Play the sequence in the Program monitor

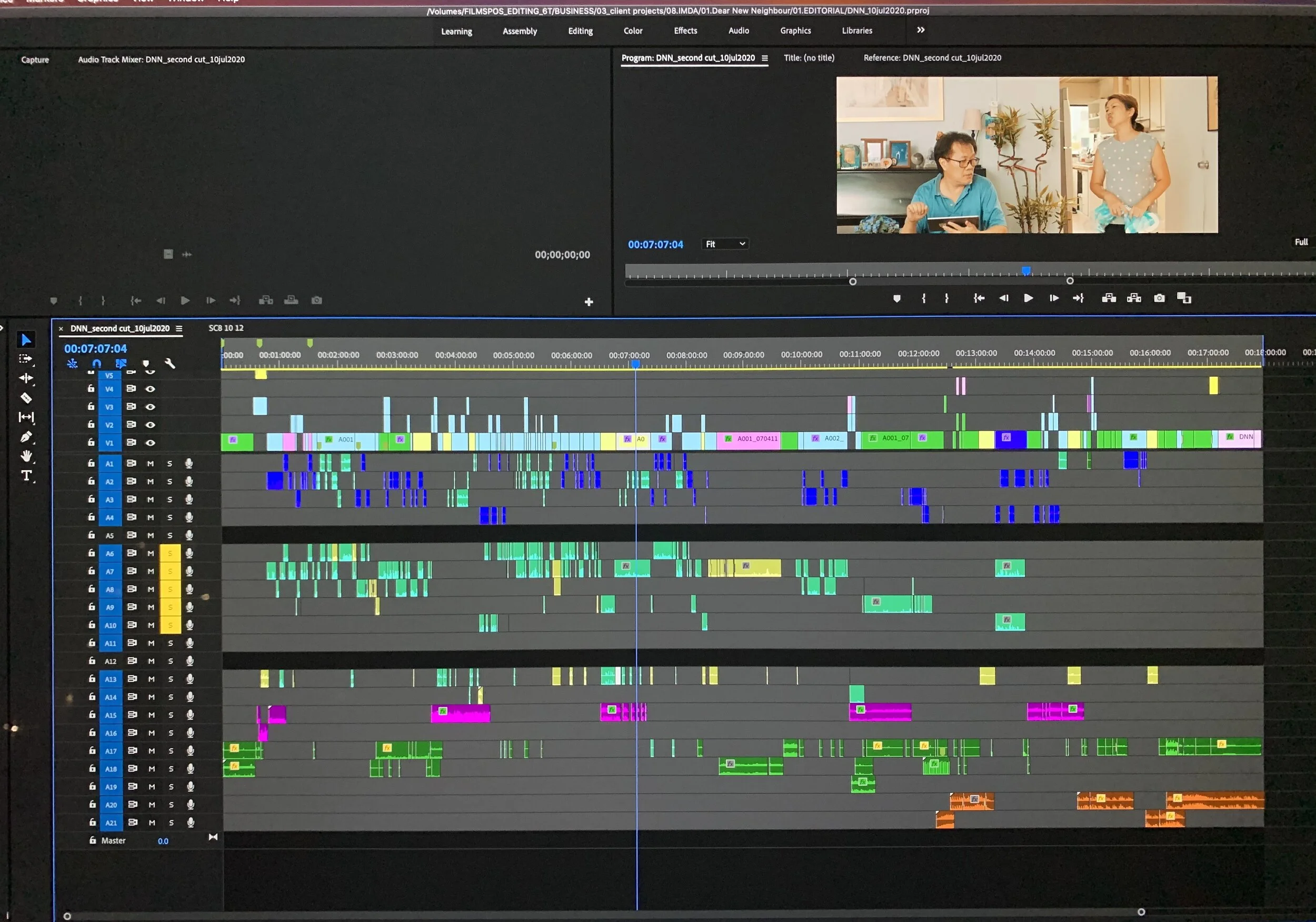[1028, 298]
